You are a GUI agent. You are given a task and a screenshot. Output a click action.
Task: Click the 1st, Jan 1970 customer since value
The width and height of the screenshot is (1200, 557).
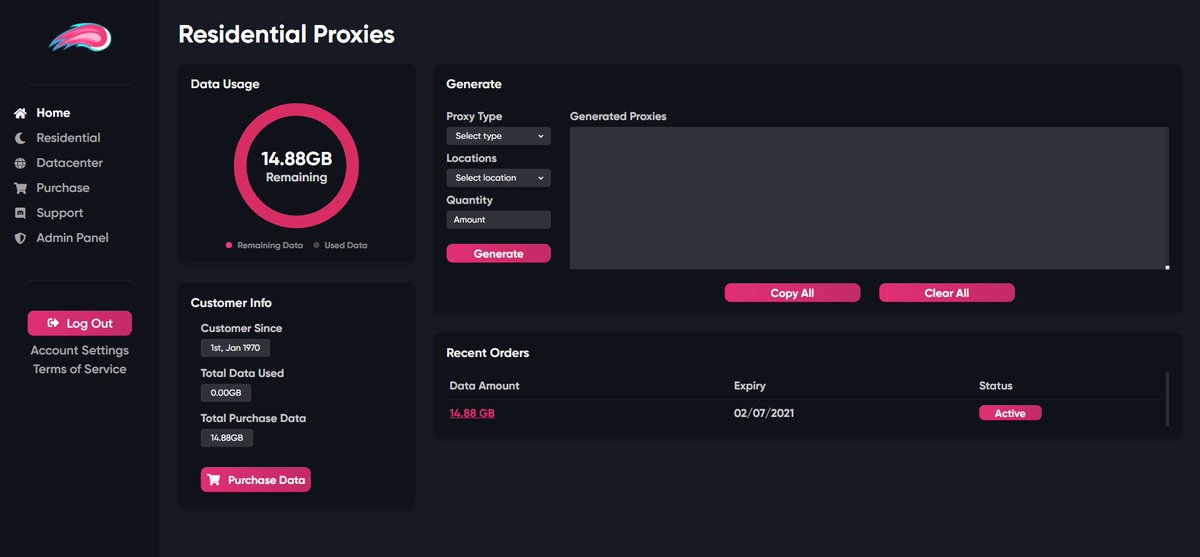point(235,348)
